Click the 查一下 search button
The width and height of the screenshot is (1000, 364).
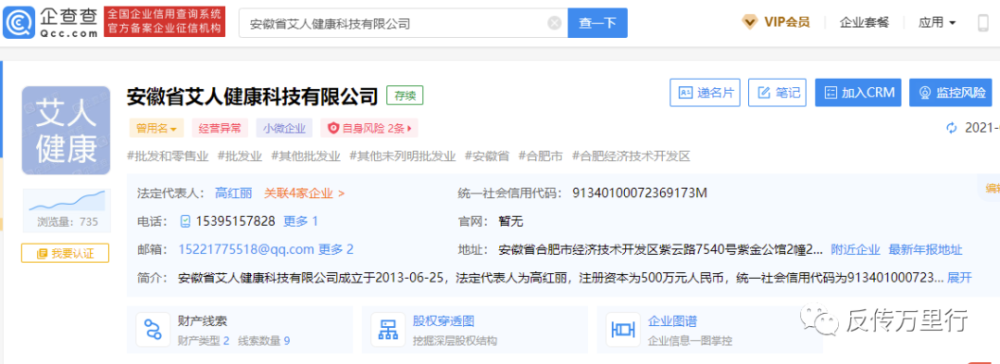point(598,23)
